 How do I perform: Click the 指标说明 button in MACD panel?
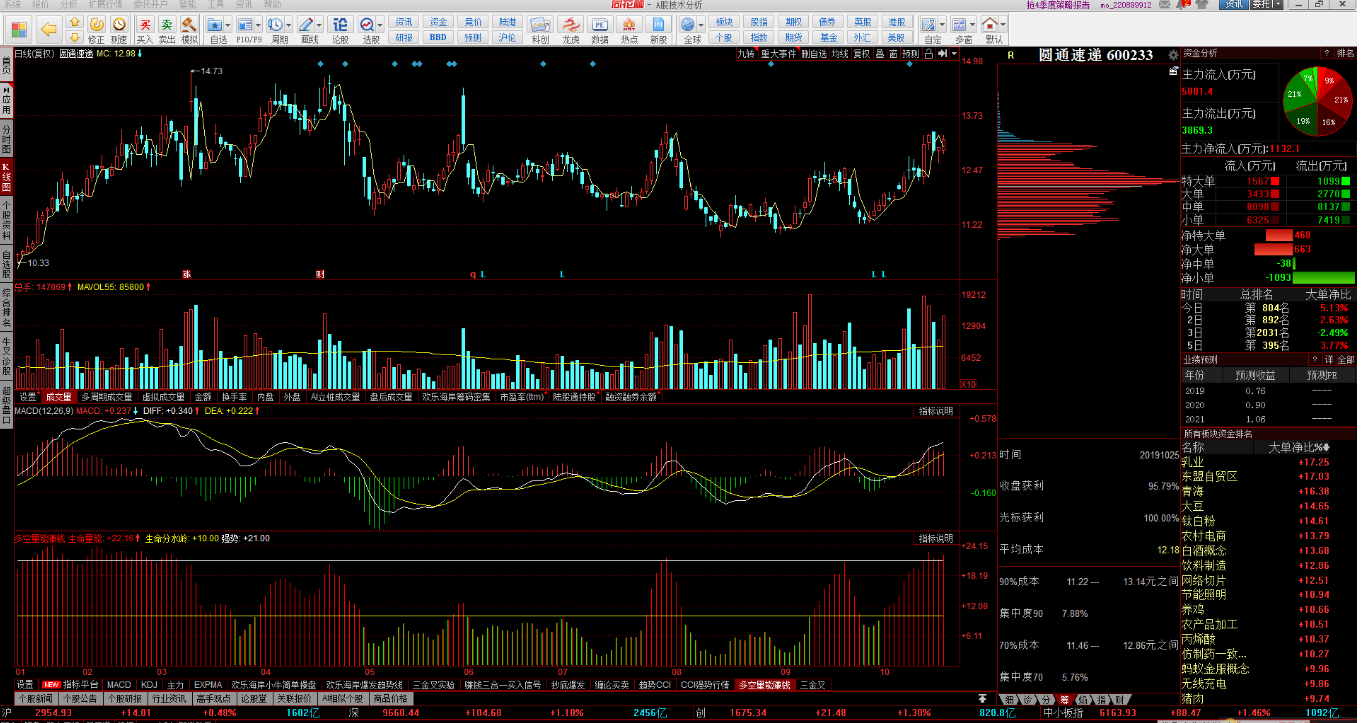(x=936, y=411)
